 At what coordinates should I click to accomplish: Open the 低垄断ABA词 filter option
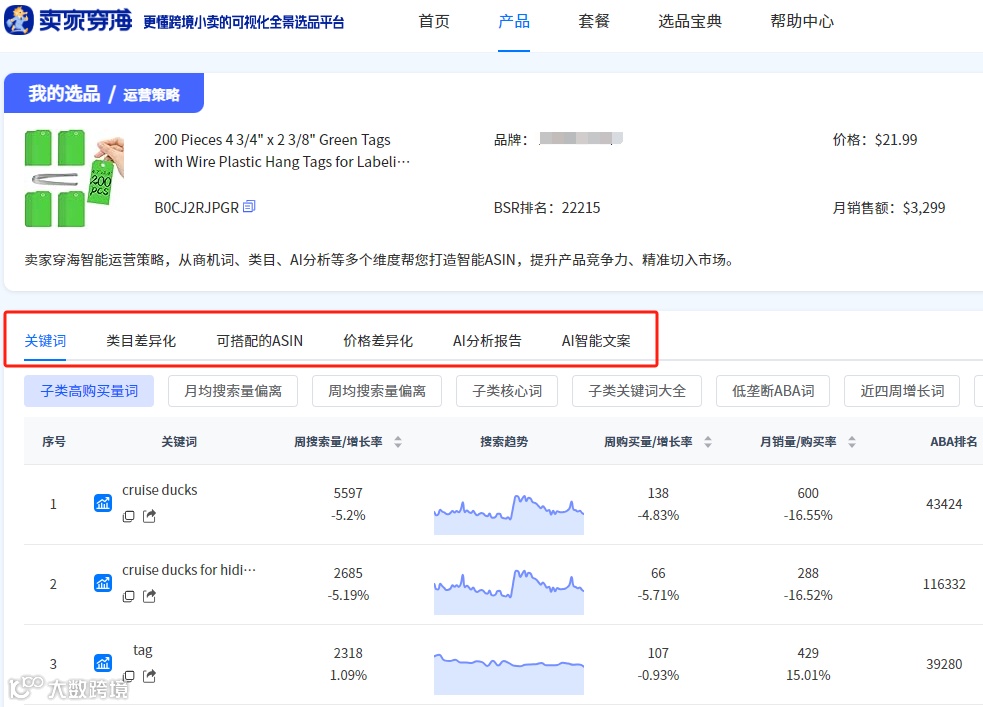click(772, 391)
